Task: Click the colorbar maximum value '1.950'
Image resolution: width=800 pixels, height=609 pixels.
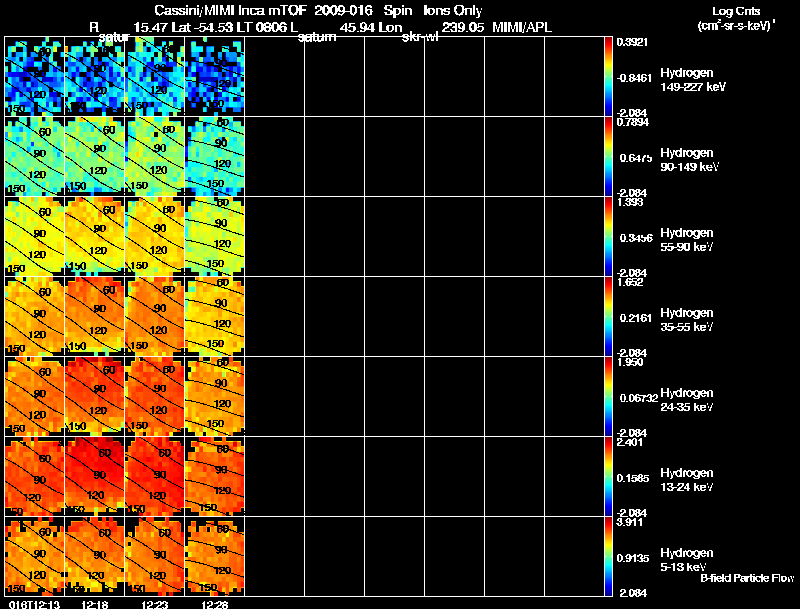Action: click(630, 362)
